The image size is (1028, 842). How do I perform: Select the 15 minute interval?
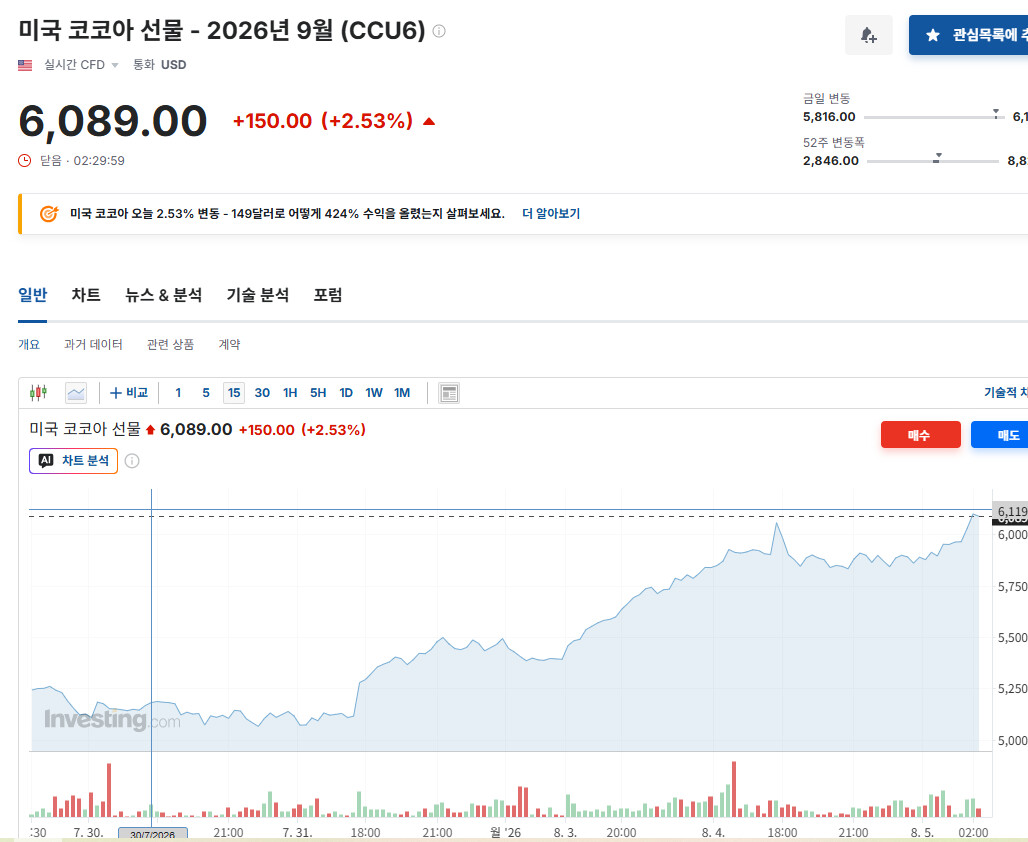click(234, 393)
